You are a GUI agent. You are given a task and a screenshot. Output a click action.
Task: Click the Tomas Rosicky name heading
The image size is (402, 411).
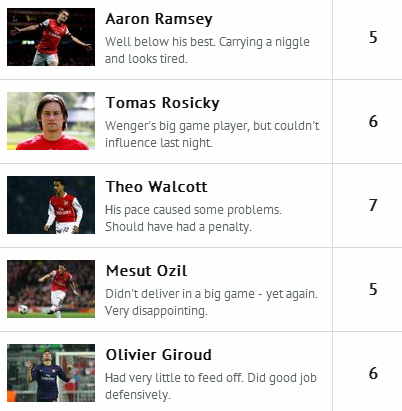click(x=163, y=103)
